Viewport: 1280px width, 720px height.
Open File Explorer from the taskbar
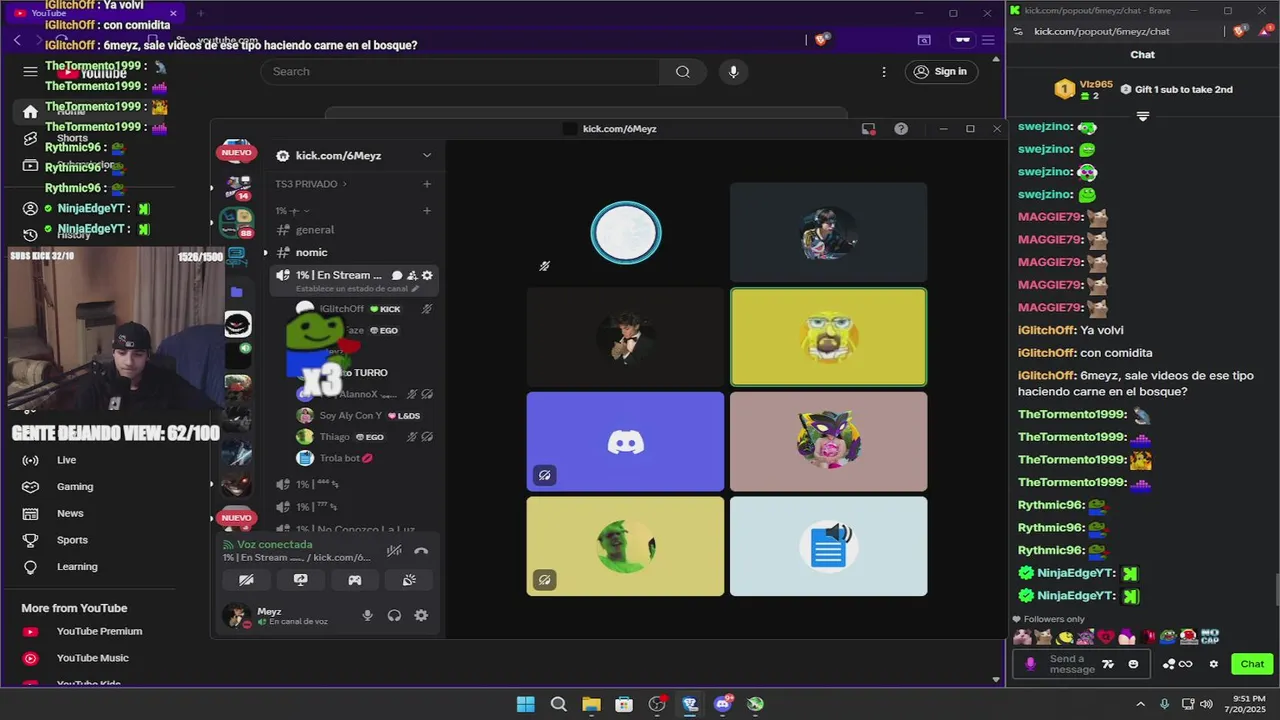tap(591, 704)
